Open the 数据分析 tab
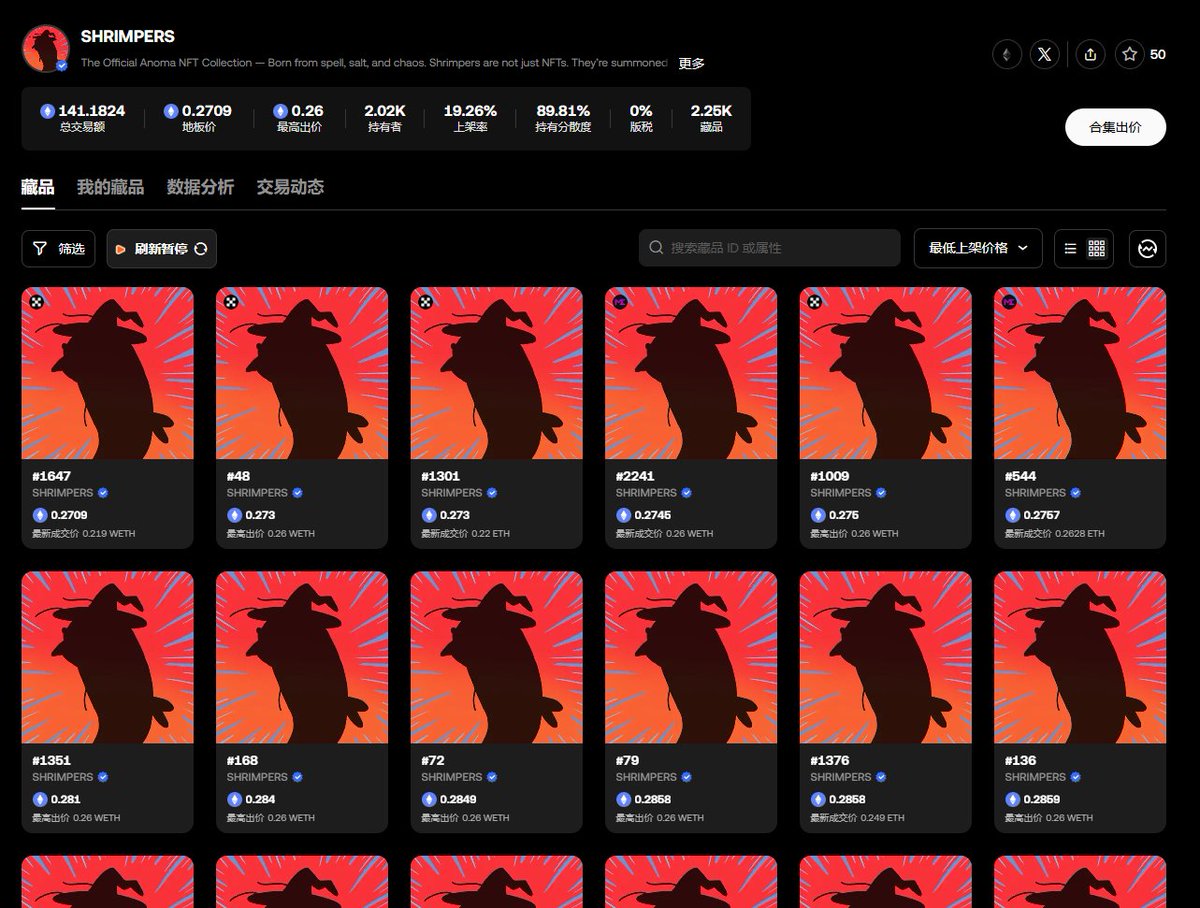Viewport: 1200px width, 908px height. (x=200, y=187)
